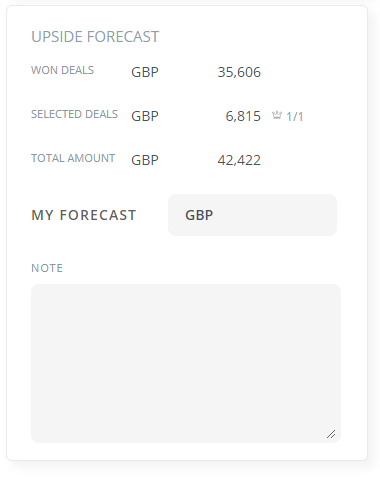Image resolution: width=380 pixels, height=484 pixels.
Task: Click the total amount value 42,422
Action: click(239, 160)
